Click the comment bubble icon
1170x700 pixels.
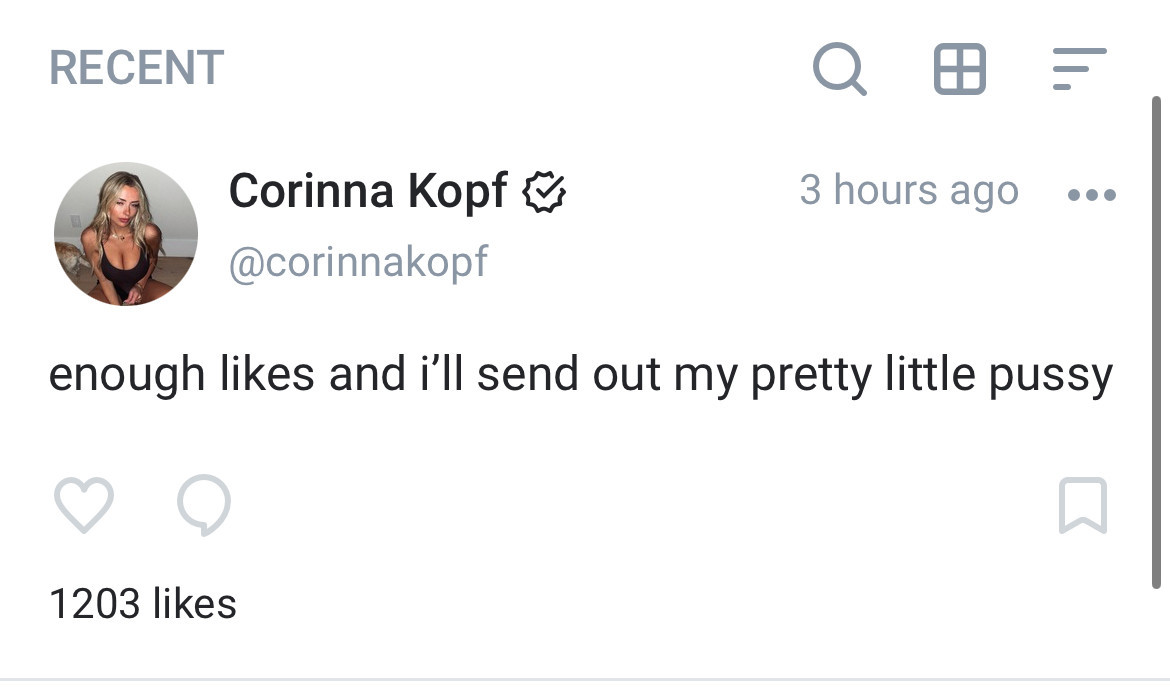[x=203, y=506]
